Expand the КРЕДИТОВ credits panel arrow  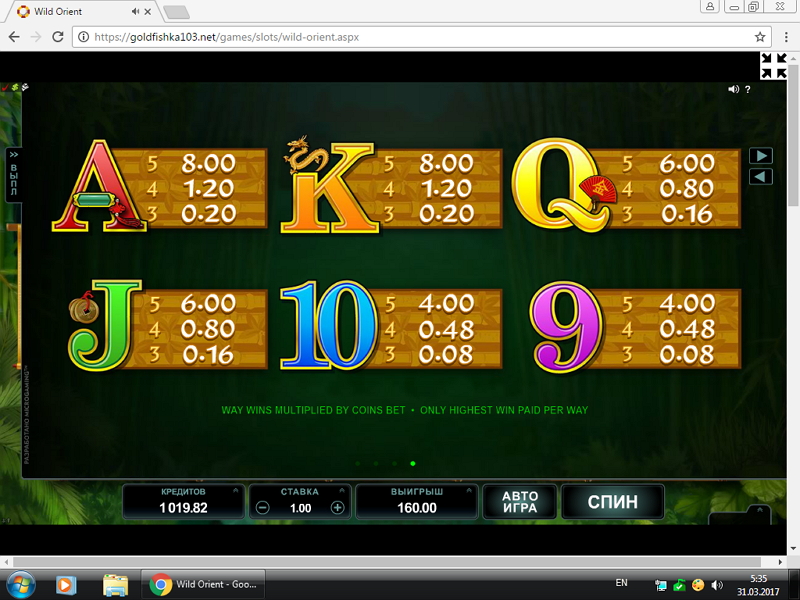coord(236,492)
